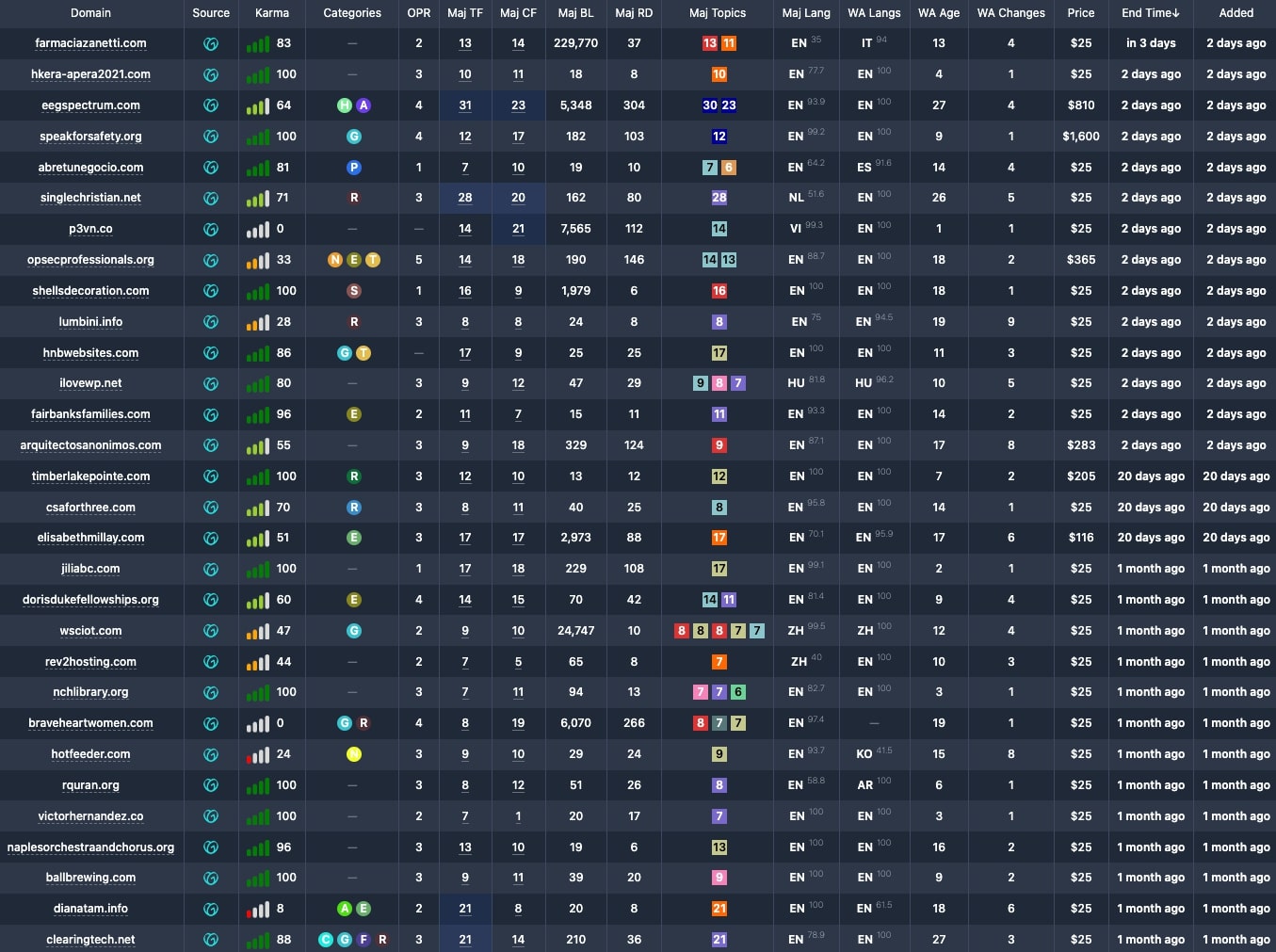Click the karma bars icon for p3vn.co
This screenshot has height=952, width=1276.
pyautogui.click(x=258, y=229)
